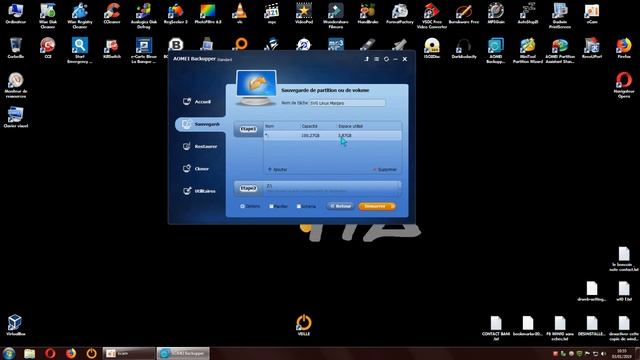Open Ordinateur desktop icon
The image size is (640, 360).
pyautogui.click(x=16, y=13)
